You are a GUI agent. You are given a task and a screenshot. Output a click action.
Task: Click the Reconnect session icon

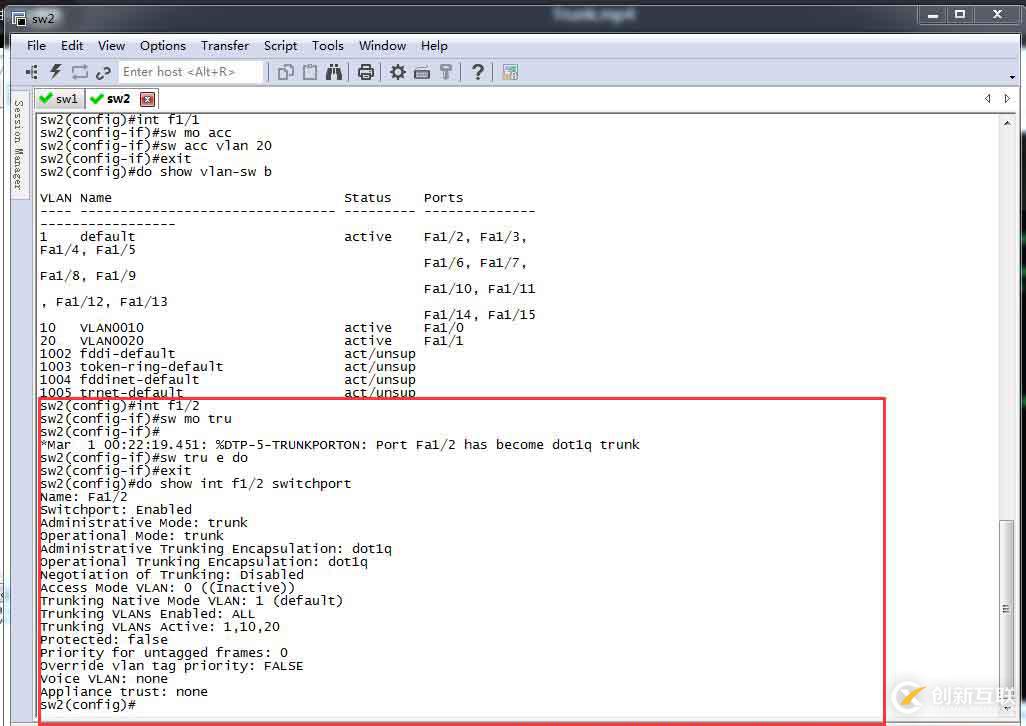80,72
